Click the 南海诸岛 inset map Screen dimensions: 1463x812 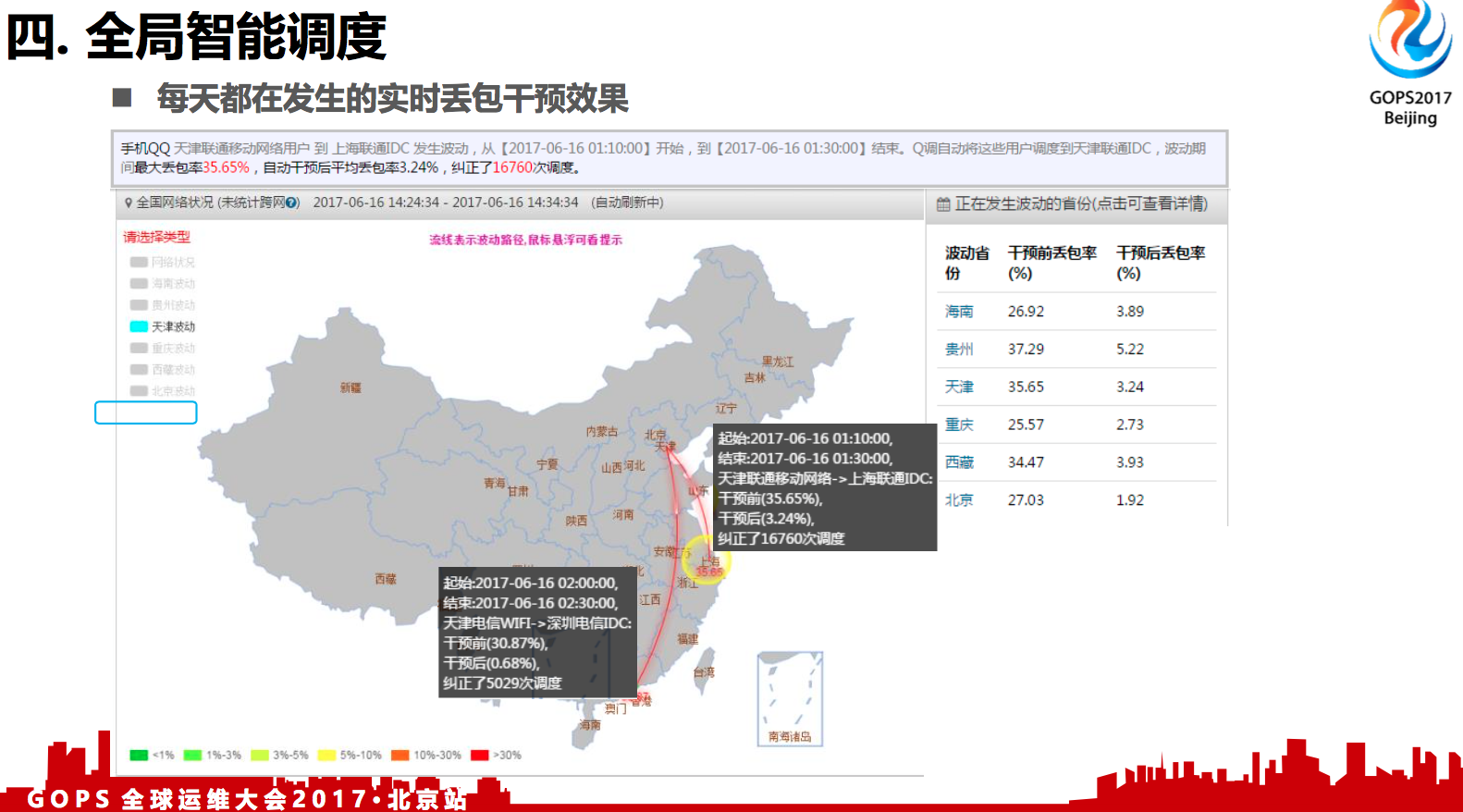click(x=790, y=699)
